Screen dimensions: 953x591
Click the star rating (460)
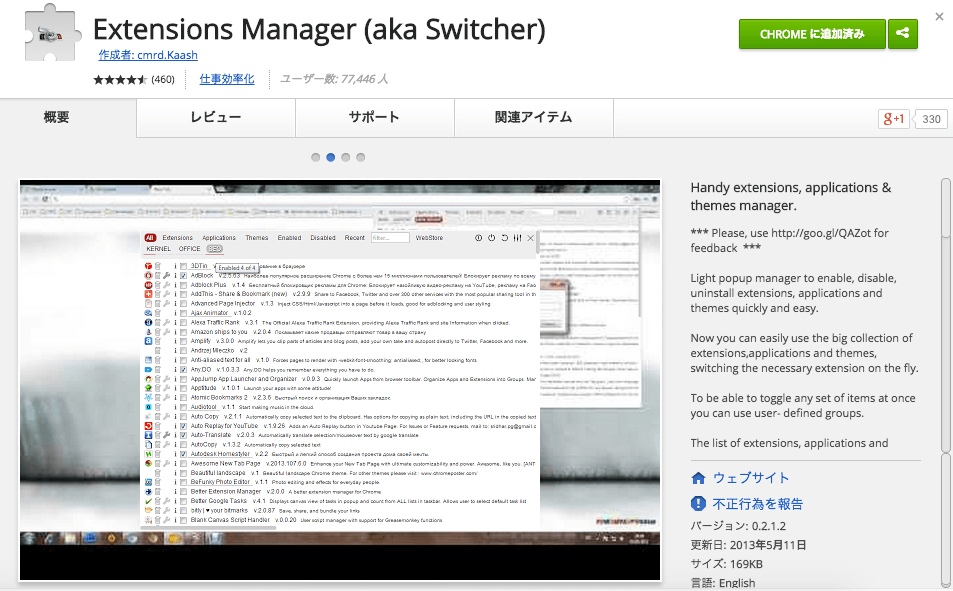(134, 79)
